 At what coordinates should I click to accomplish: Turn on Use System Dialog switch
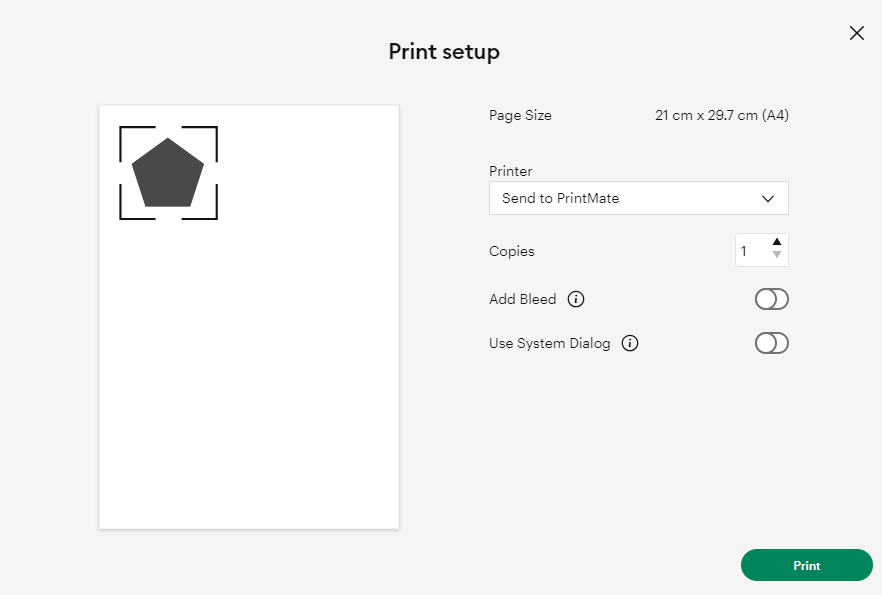[771, 343]
